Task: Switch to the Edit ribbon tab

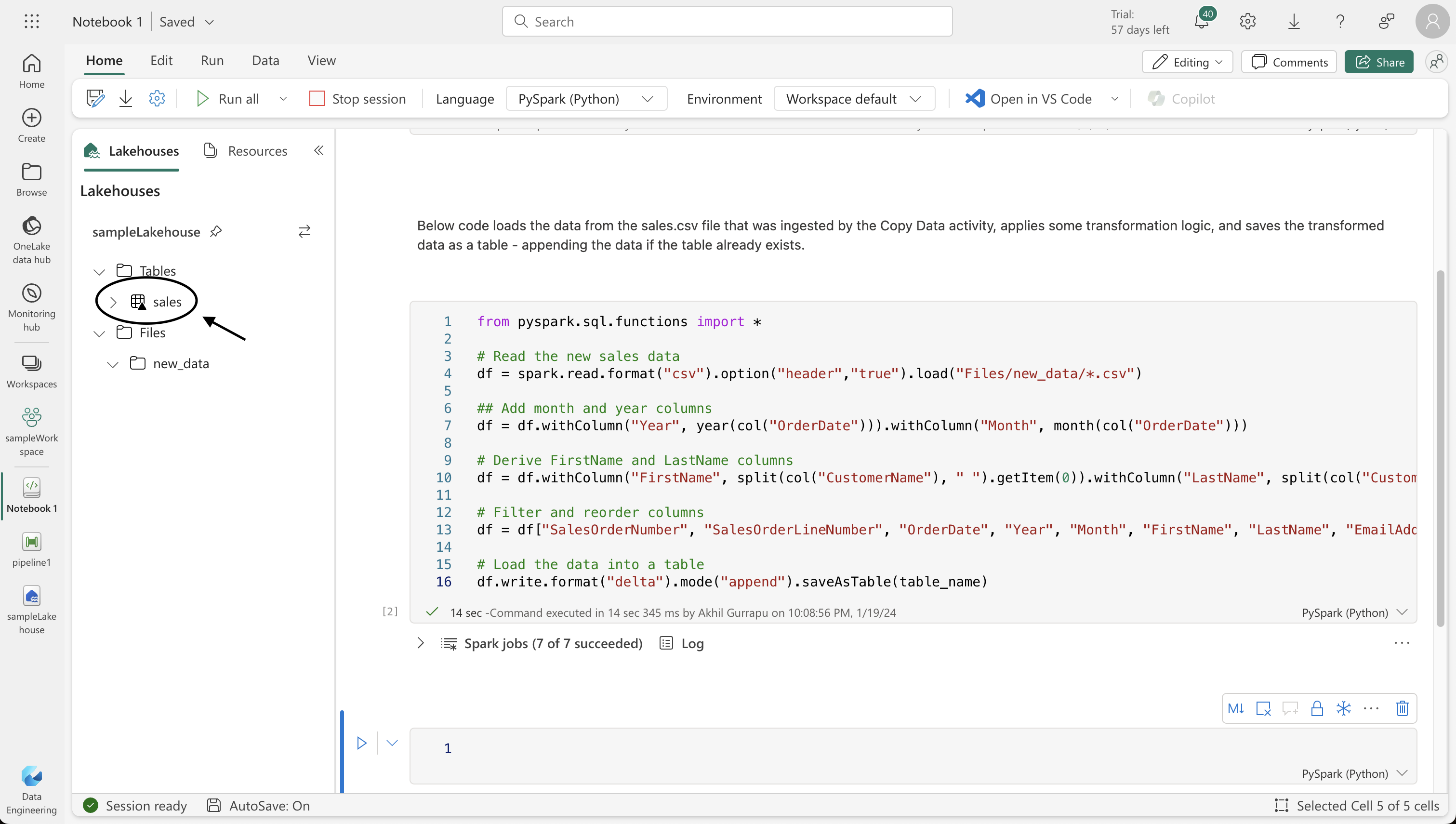Action: click(161, 61)
